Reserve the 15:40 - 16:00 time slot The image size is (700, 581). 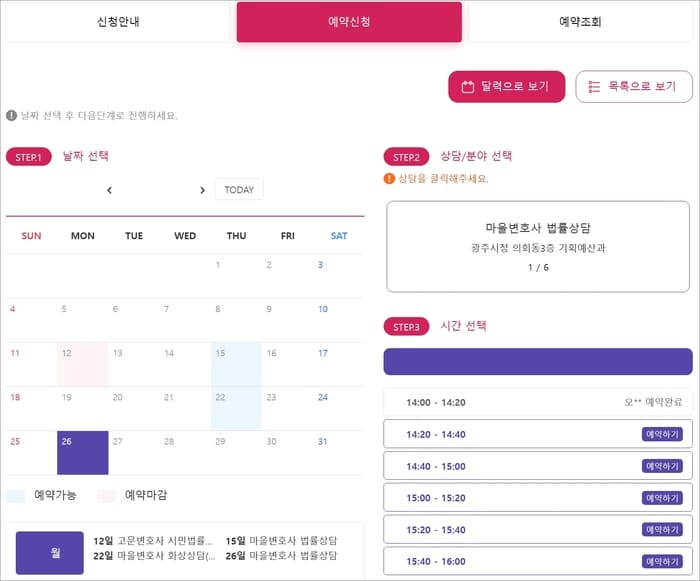[x=662, y=561]
